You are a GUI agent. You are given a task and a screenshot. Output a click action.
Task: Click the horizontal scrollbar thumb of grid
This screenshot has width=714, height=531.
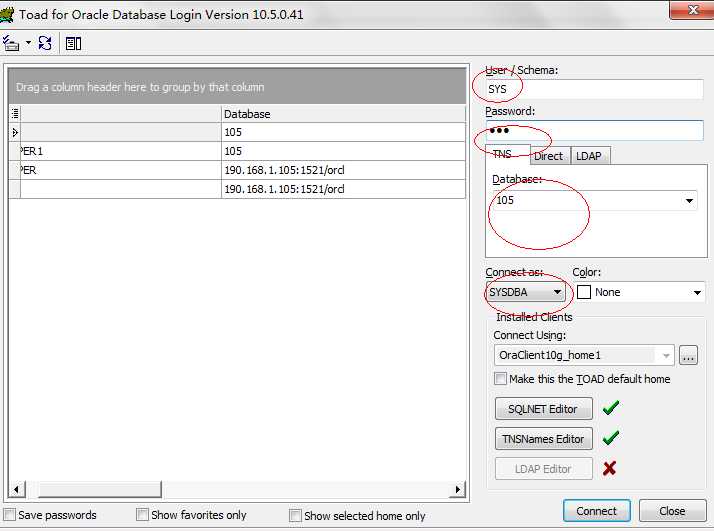click(99, 490)
